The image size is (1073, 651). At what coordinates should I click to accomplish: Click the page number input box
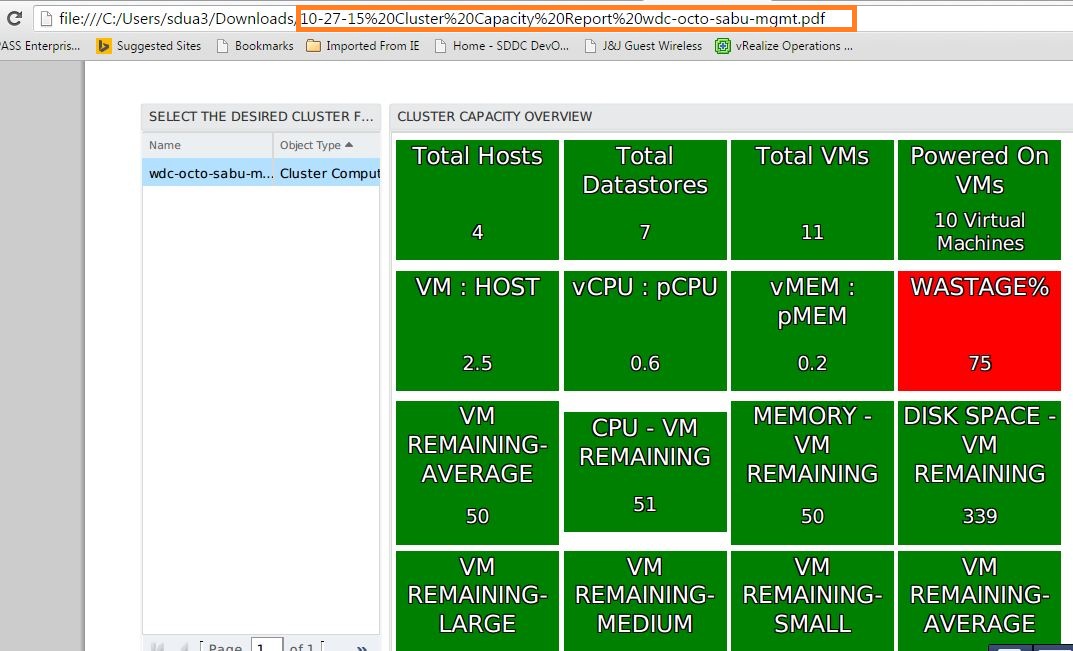(x=266, y=646)
